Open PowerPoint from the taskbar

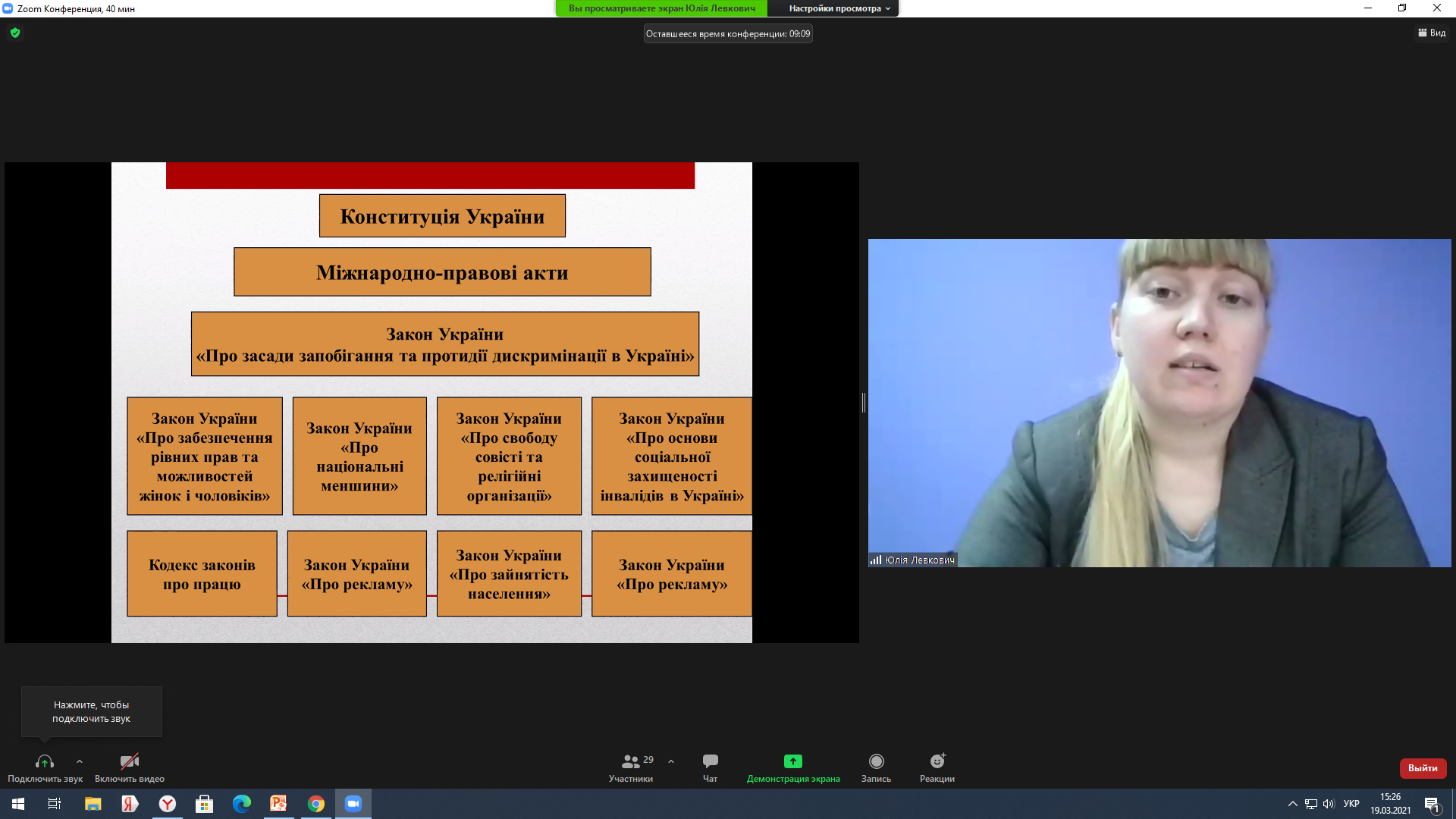click(x=278, y=804)
